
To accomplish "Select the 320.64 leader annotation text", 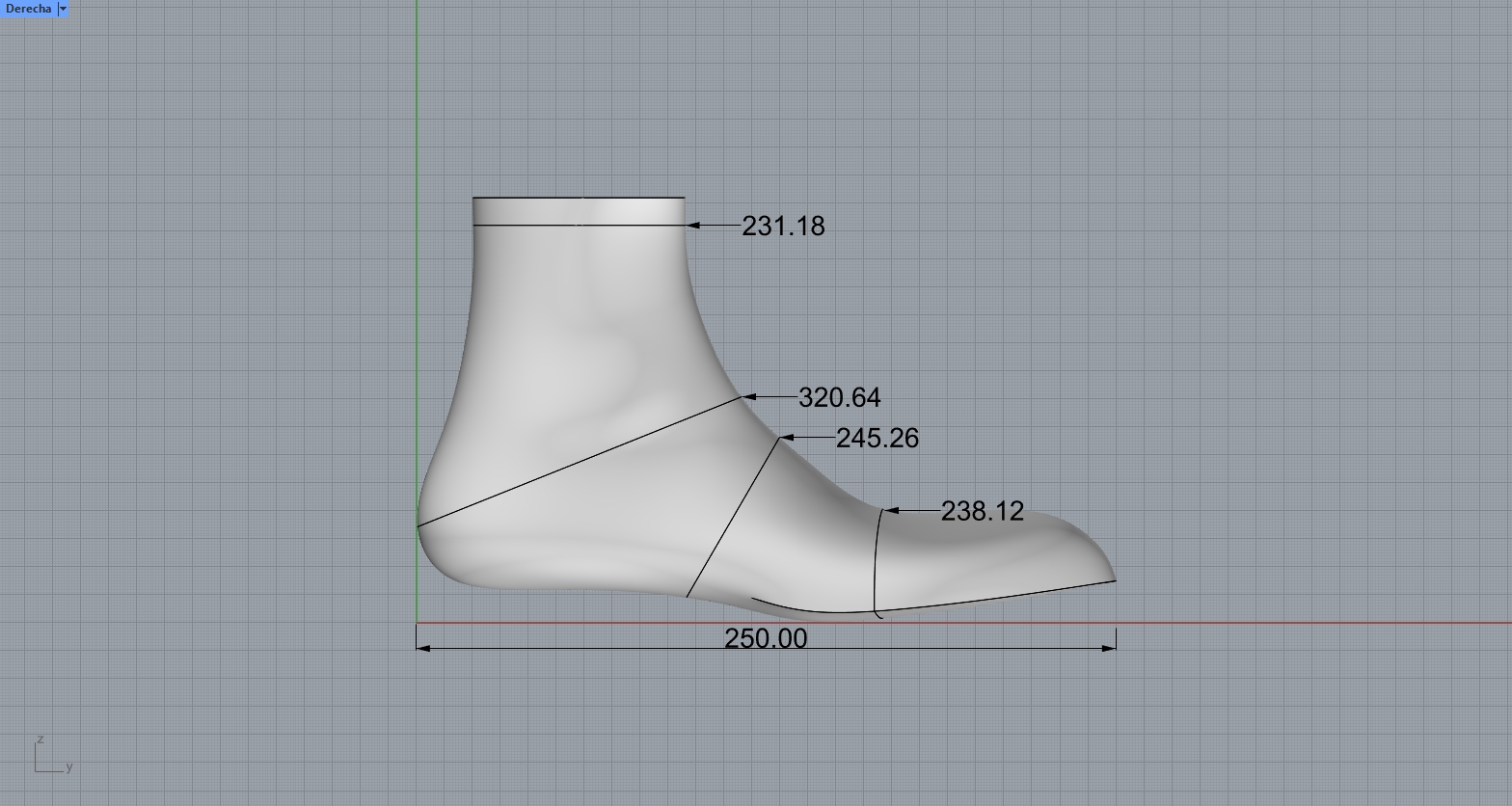I will coord(839,398).
